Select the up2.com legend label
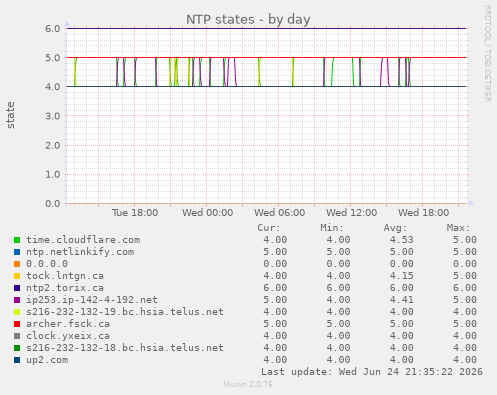Viewport: 497px width, 395px height. pos(47,360)
